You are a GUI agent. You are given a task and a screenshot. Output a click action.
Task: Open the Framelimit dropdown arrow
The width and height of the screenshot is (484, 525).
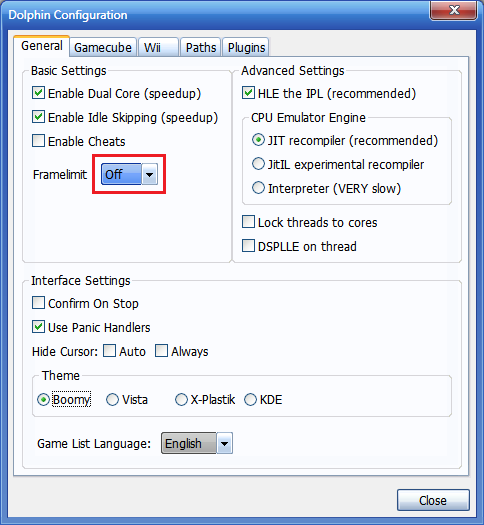click(150, 174)
